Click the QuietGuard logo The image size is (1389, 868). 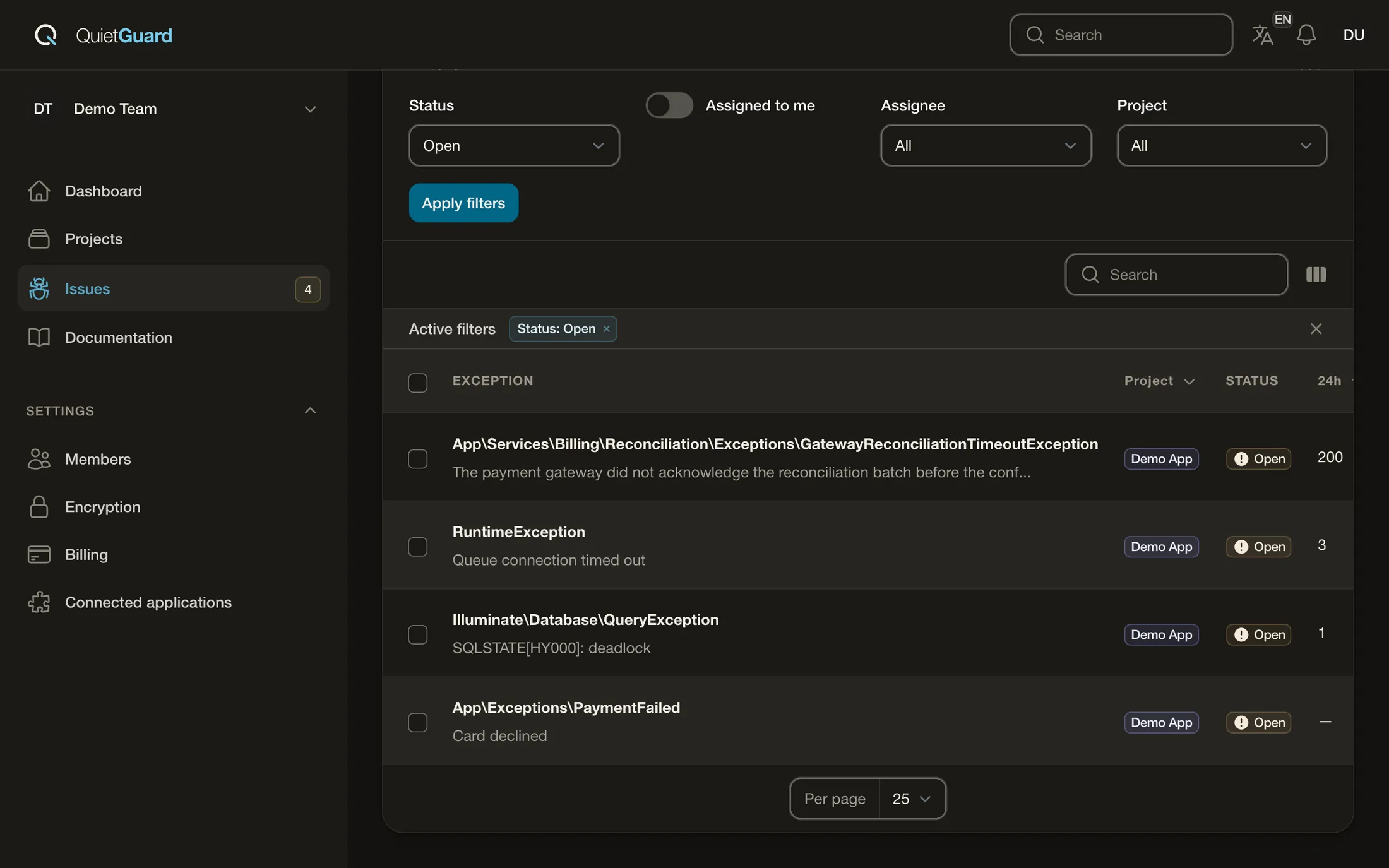click(103, 35)
